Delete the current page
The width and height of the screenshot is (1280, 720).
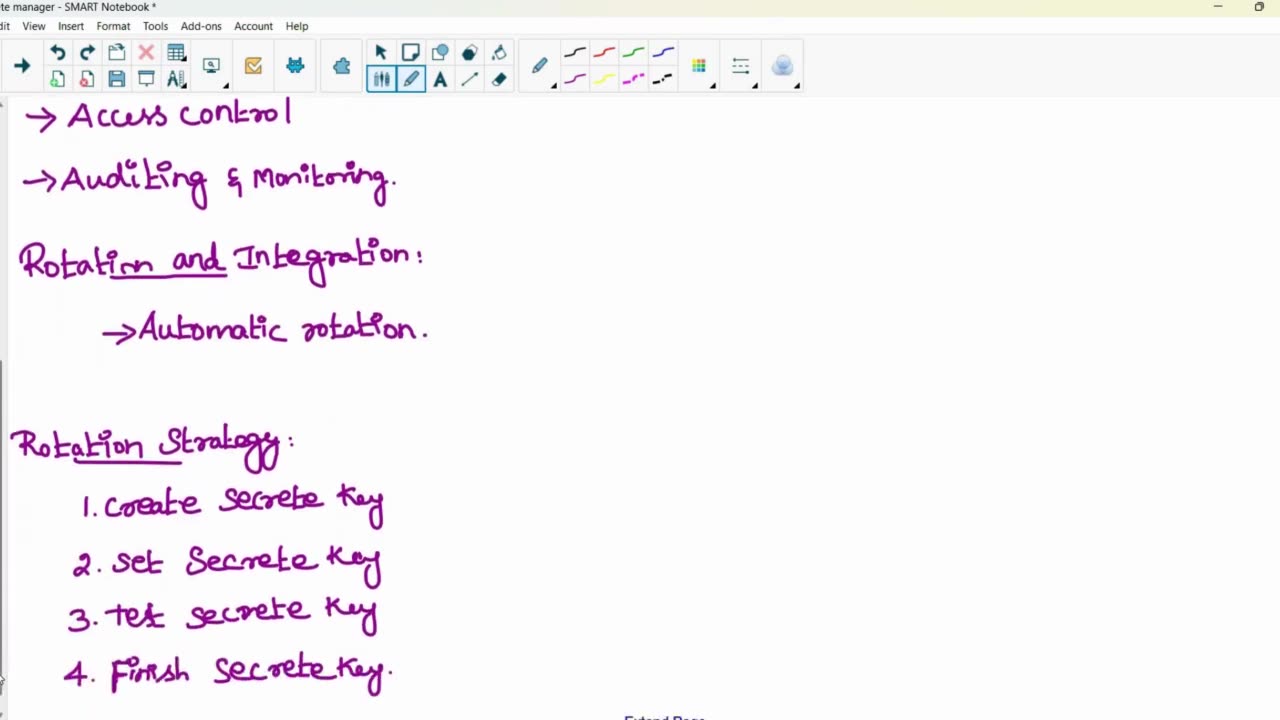pyautogui.click(x=87, y=79)
